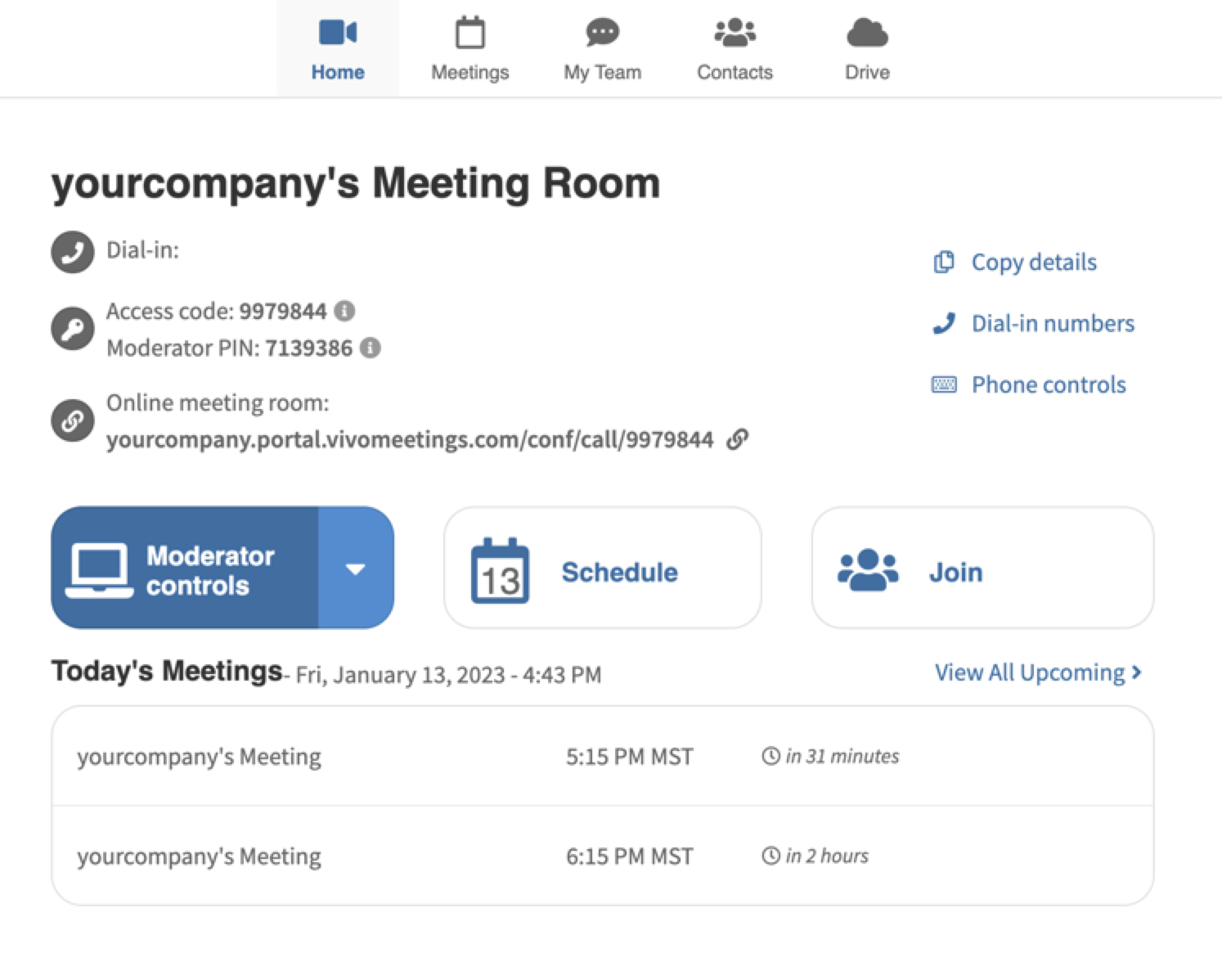Open the Meetings calendar icon
The image size is (1222, 980).
coord(469,32)
